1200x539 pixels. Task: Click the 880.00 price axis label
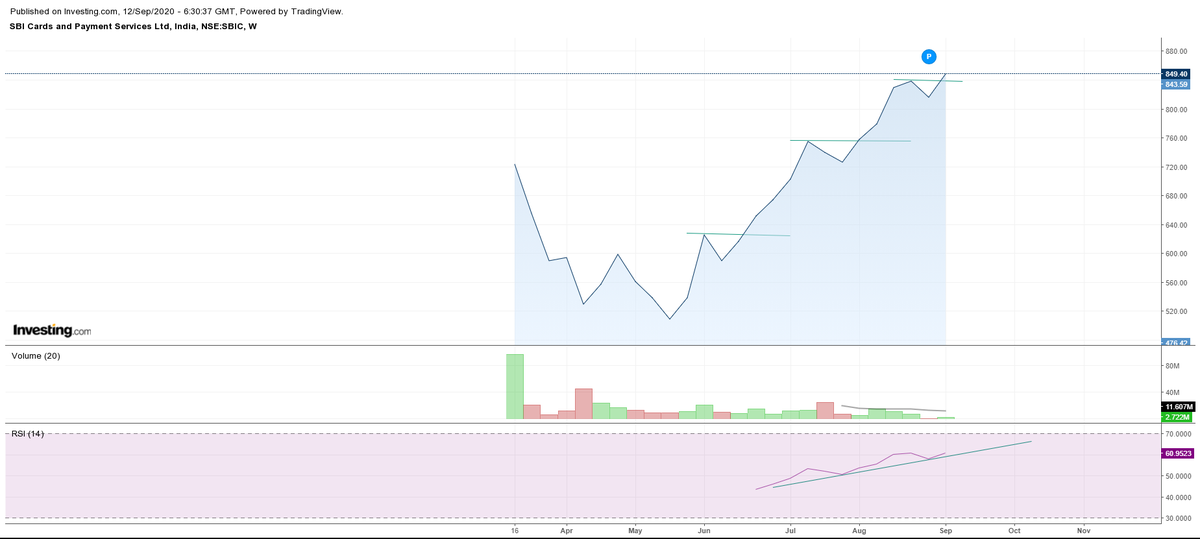click(x=1176, y=51)
